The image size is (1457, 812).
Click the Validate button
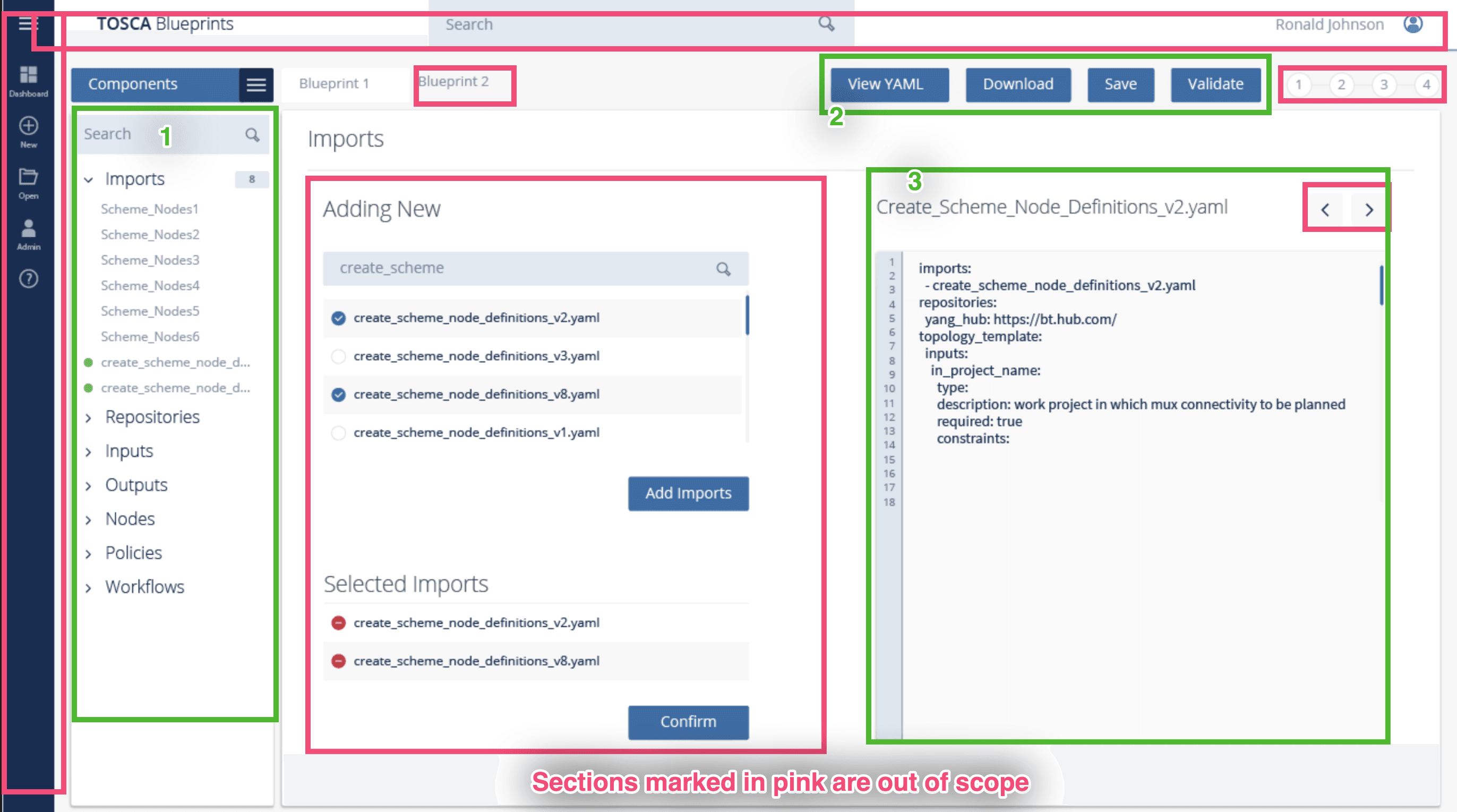[1215, 84]
